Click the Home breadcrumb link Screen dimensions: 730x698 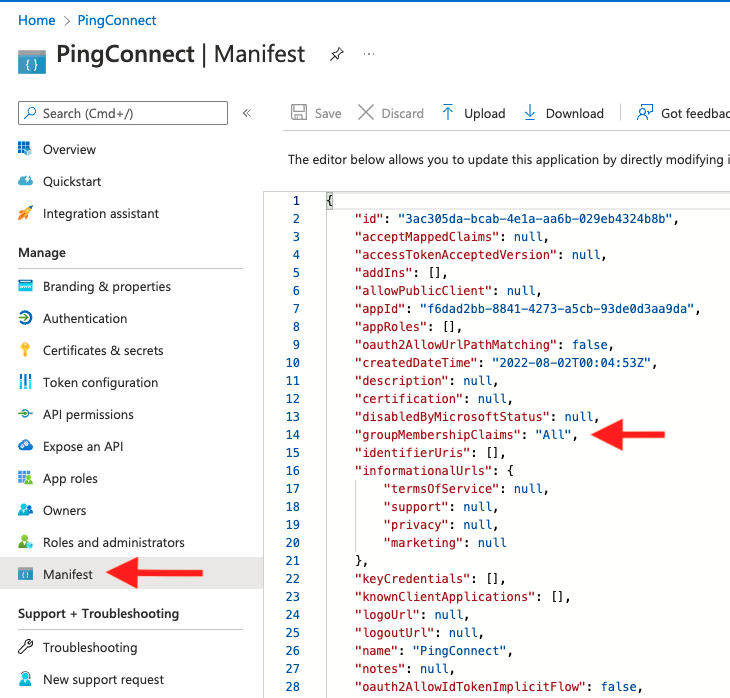[x=37, y=20]
